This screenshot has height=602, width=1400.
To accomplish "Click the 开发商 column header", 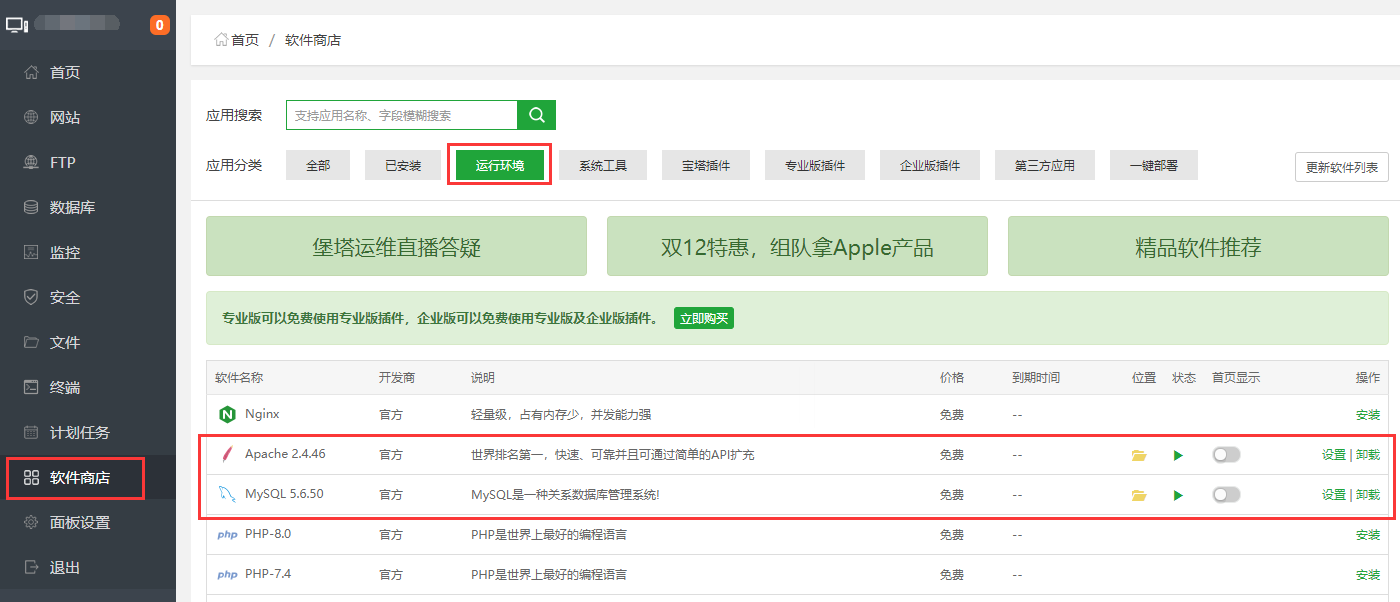I will point(397,378).
